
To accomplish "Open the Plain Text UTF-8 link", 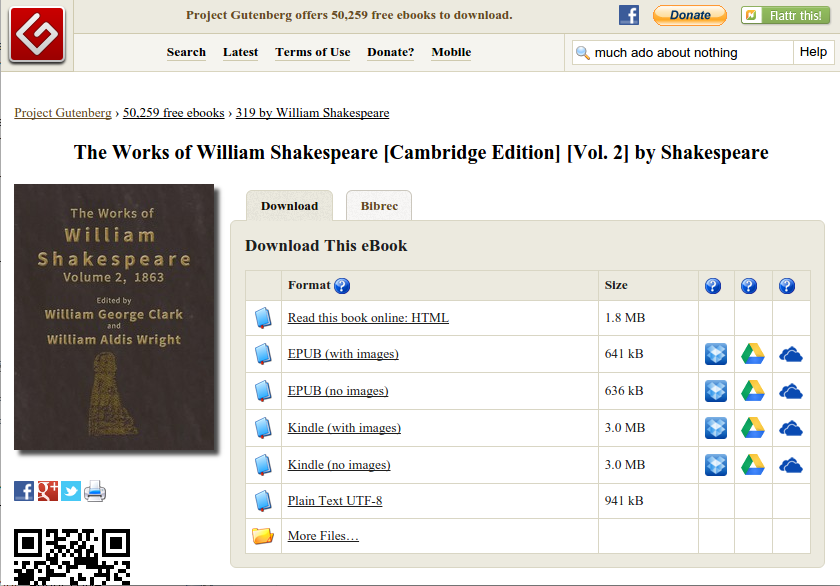I will click(x=335, y=501).
